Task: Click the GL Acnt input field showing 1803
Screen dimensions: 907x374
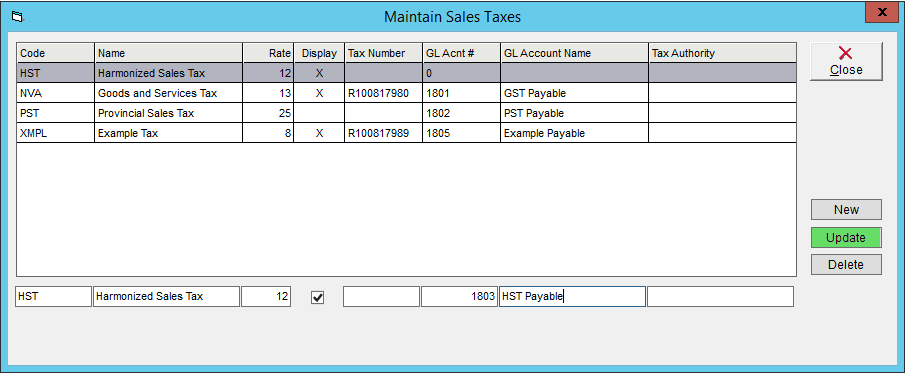Action: (459, 297)
